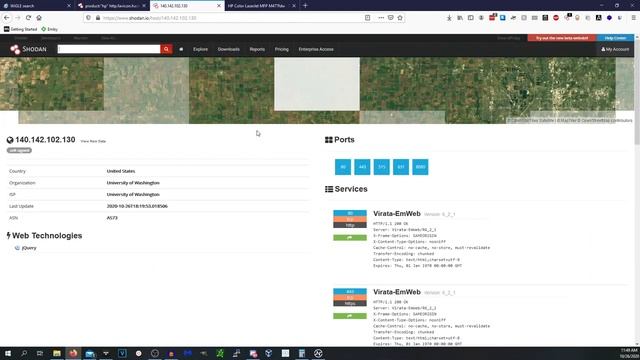Viewport: 640px width, 360px height.
Task: Click the red stop-sign extension icon
Action: [x=556, y=18]
